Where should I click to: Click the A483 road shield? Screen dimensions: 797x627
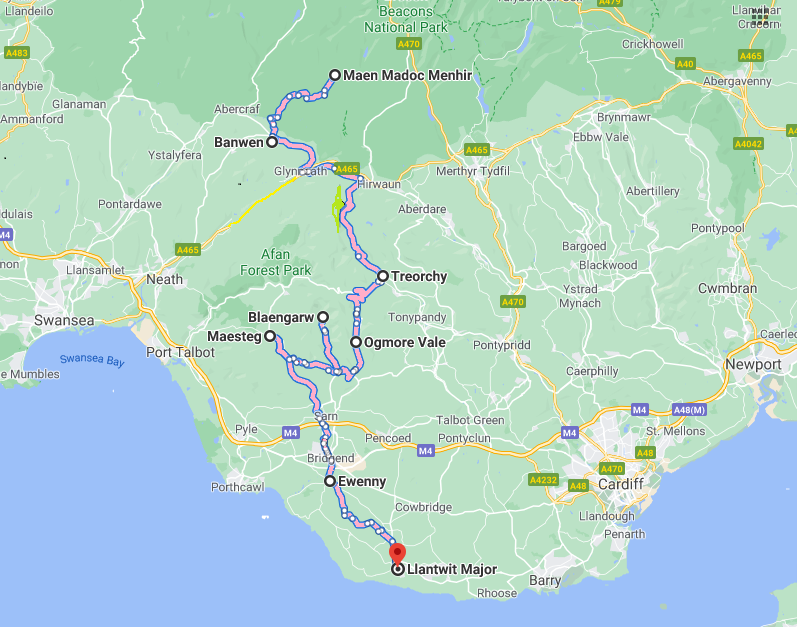[x=16, y=53]
